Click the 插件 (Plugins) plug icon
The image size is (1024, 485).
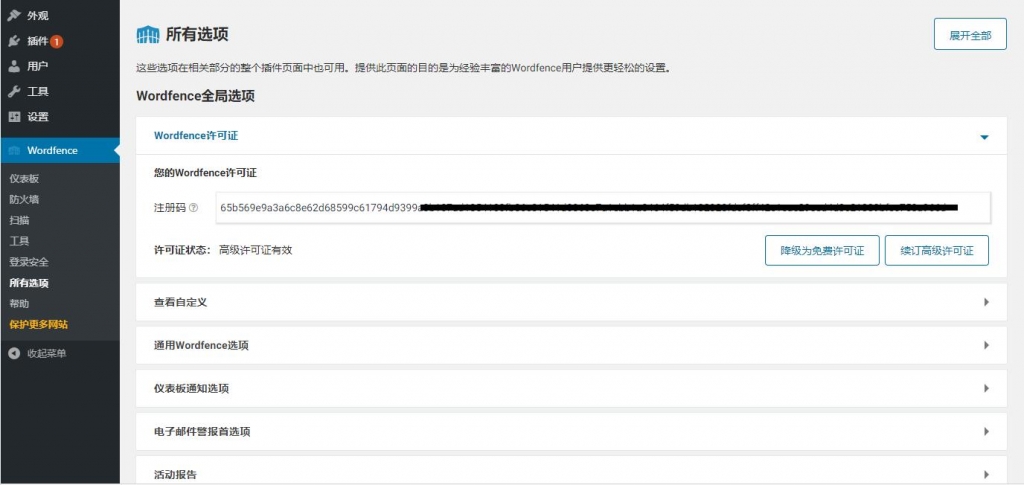tap(14, 41)
